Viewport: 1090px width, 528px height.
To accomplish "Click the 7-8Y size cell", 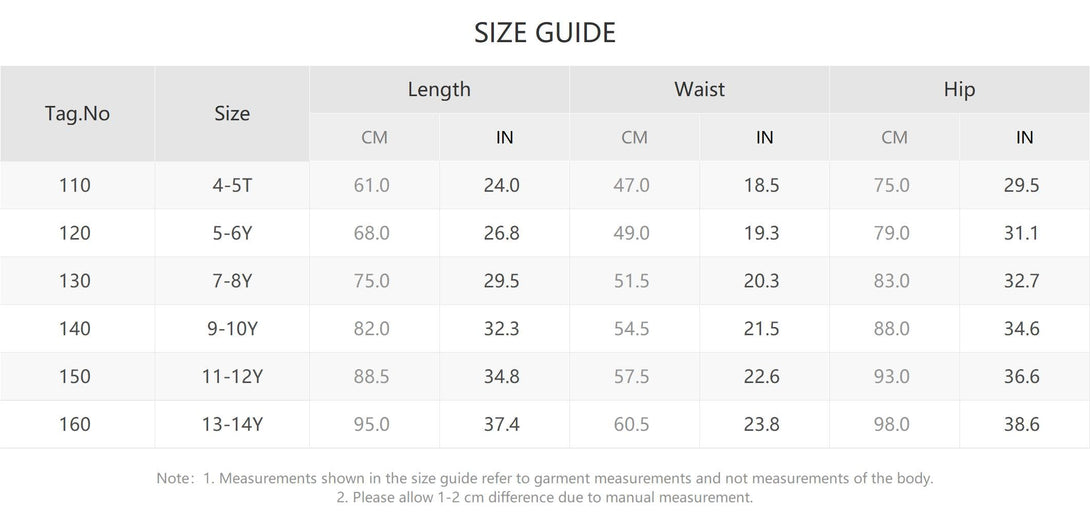I will 232,281.
